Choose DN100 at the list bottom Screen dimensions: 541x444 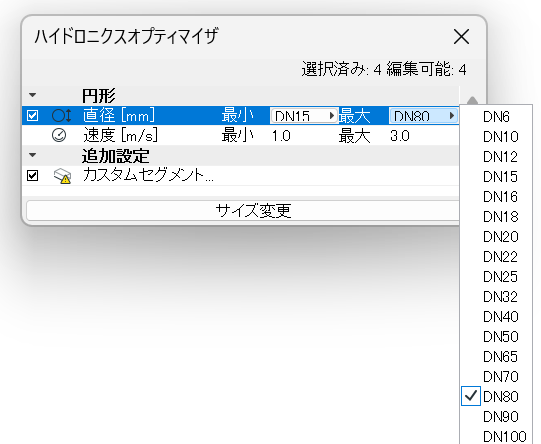click(496, 436)
